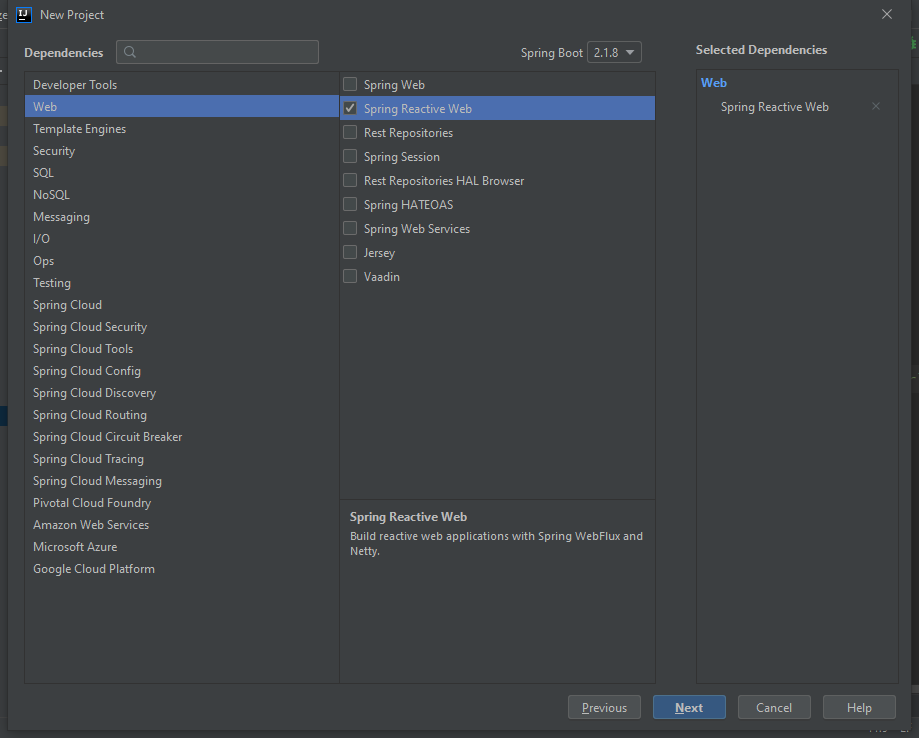The width and height of the screenshot is (919, 738).
Task: Choose the NoSQL category in list
Action: 51,195
